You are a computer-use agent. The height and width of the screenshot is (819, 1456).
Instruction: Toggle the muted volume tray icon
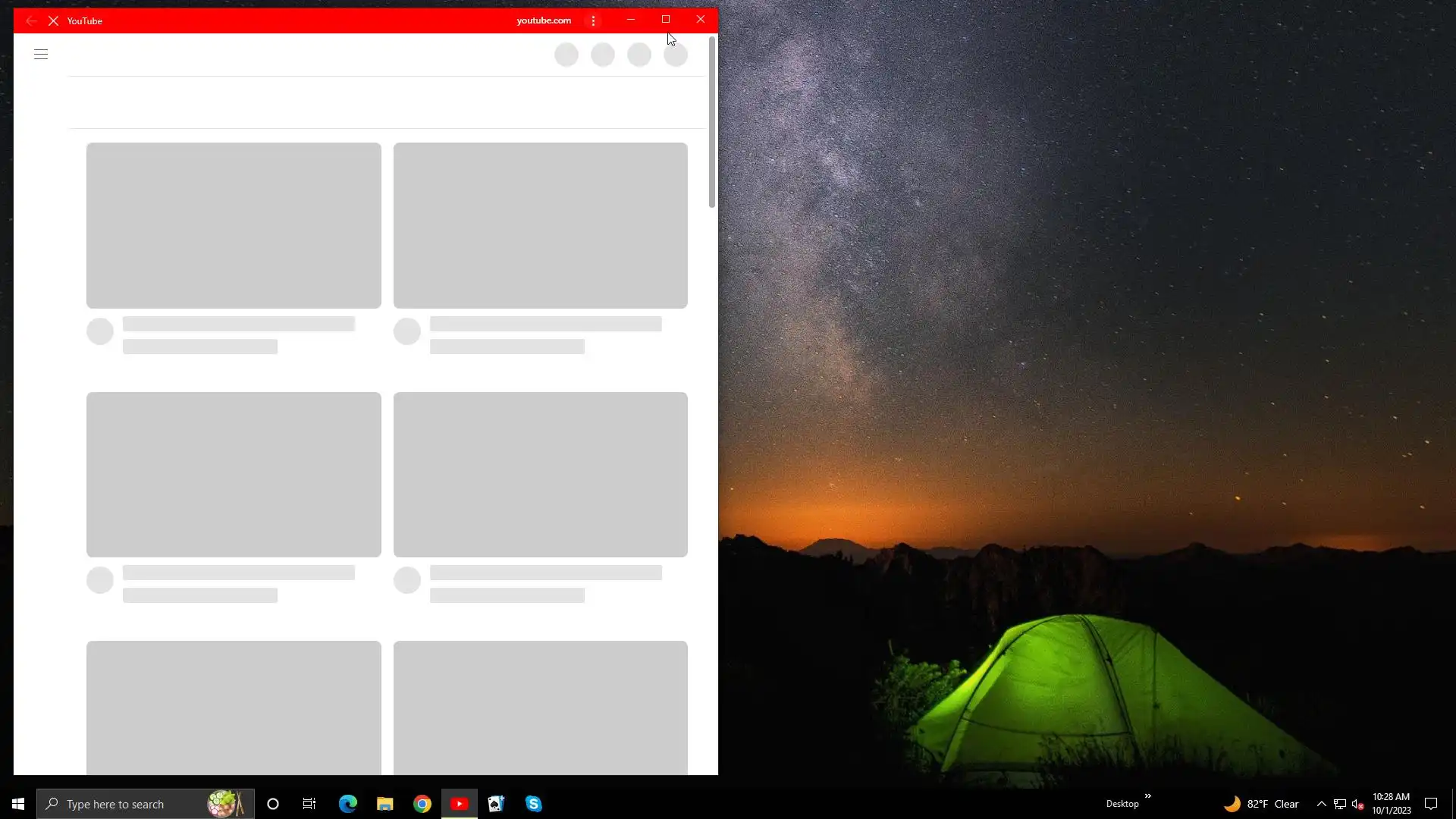coord(1357,804)
